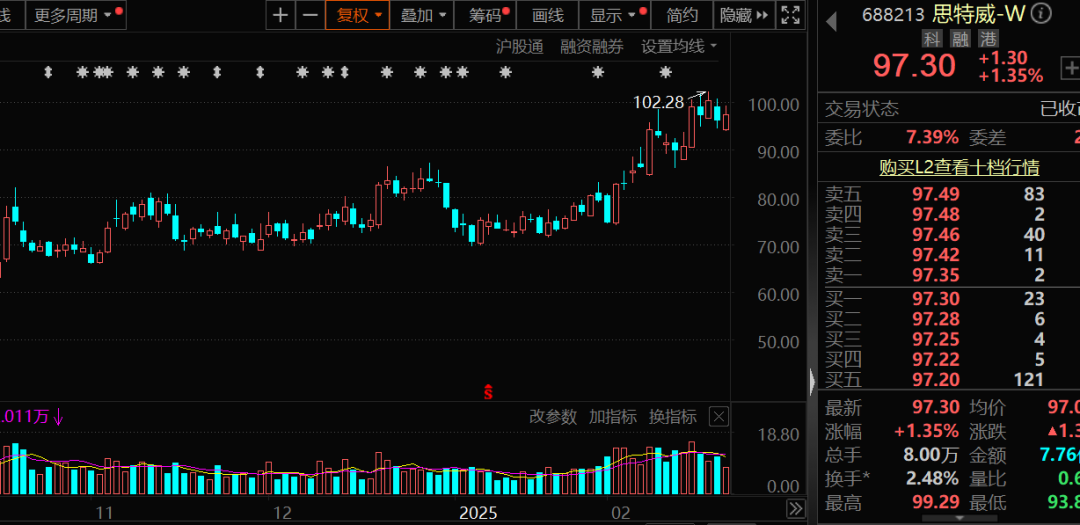Toggle 隐藏 to hide side panel

(745, 15)
